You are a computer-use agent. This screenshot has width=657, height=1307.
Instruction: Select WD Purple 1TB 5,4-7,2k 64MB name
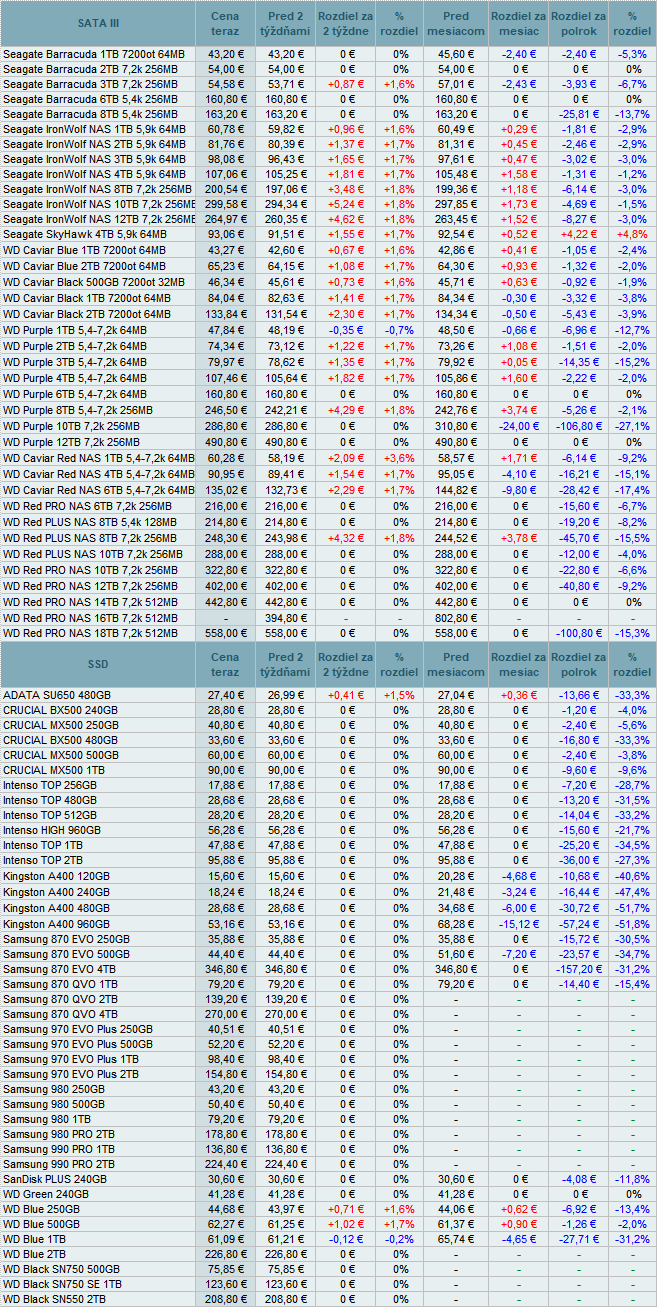(75, 330)
